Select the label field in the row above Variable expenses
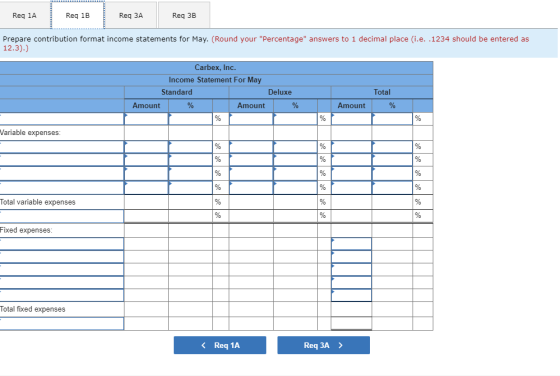 point(62,119)
